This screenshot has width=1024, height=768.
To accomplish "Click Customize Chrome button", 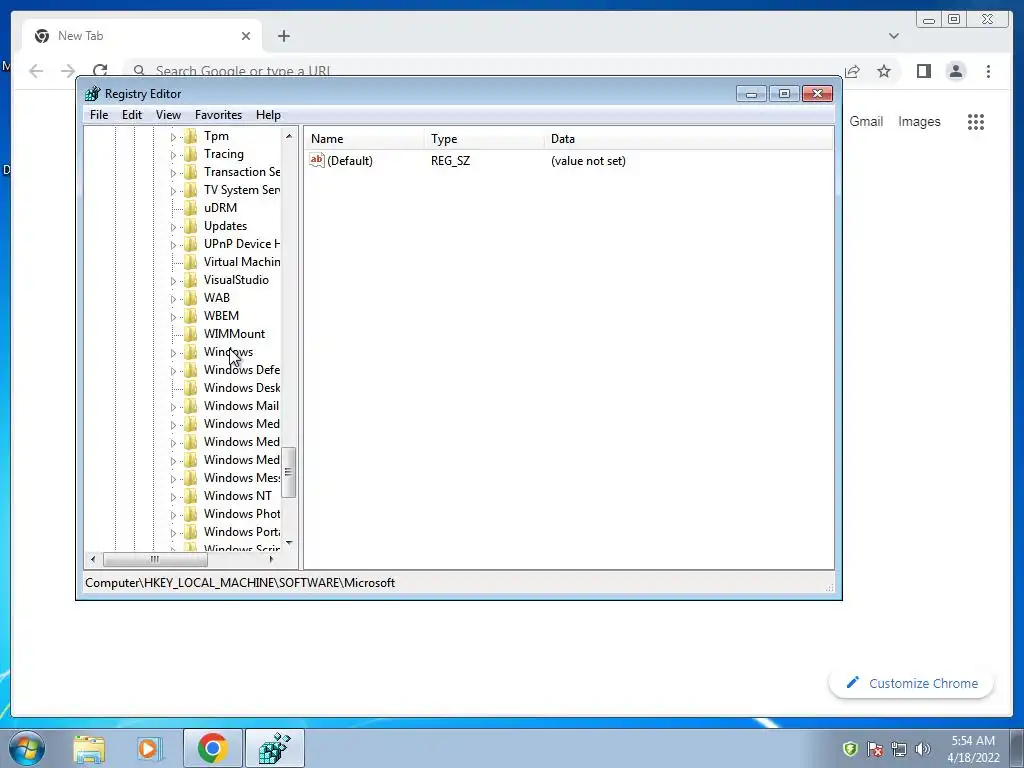I will (x=911, y=683).
